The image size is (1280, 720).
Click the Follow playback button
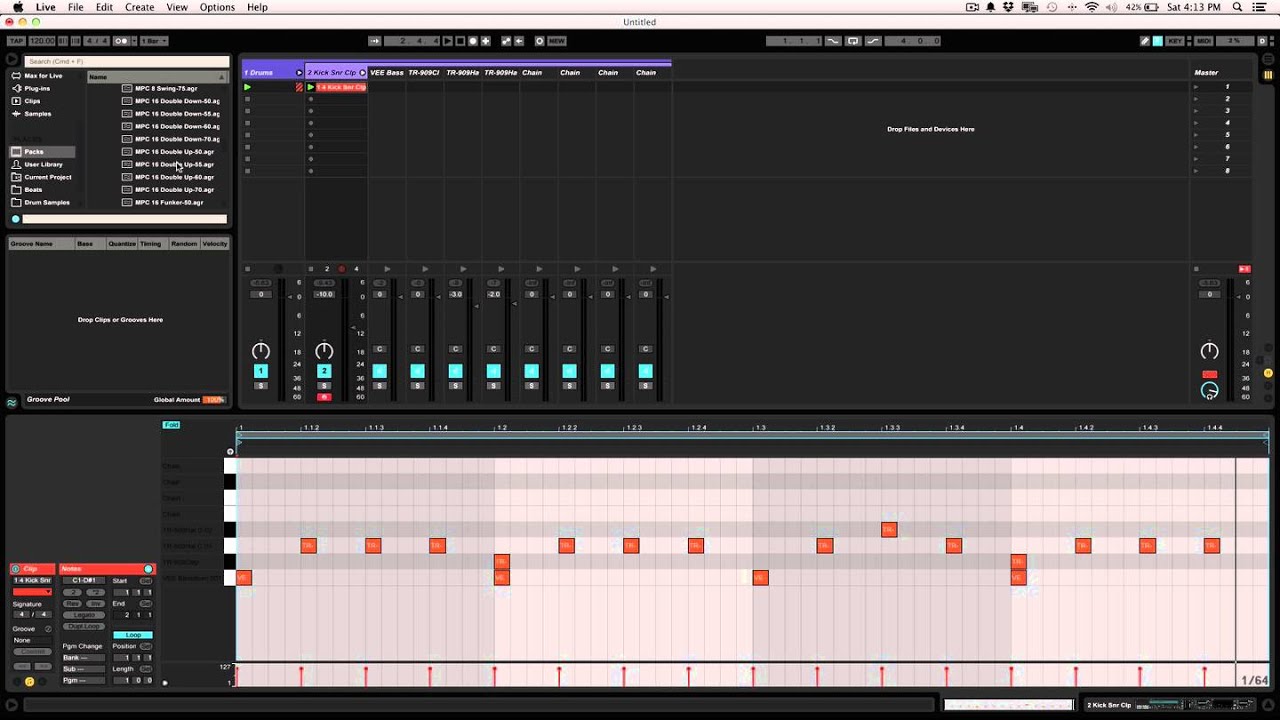tap(374, 41)
